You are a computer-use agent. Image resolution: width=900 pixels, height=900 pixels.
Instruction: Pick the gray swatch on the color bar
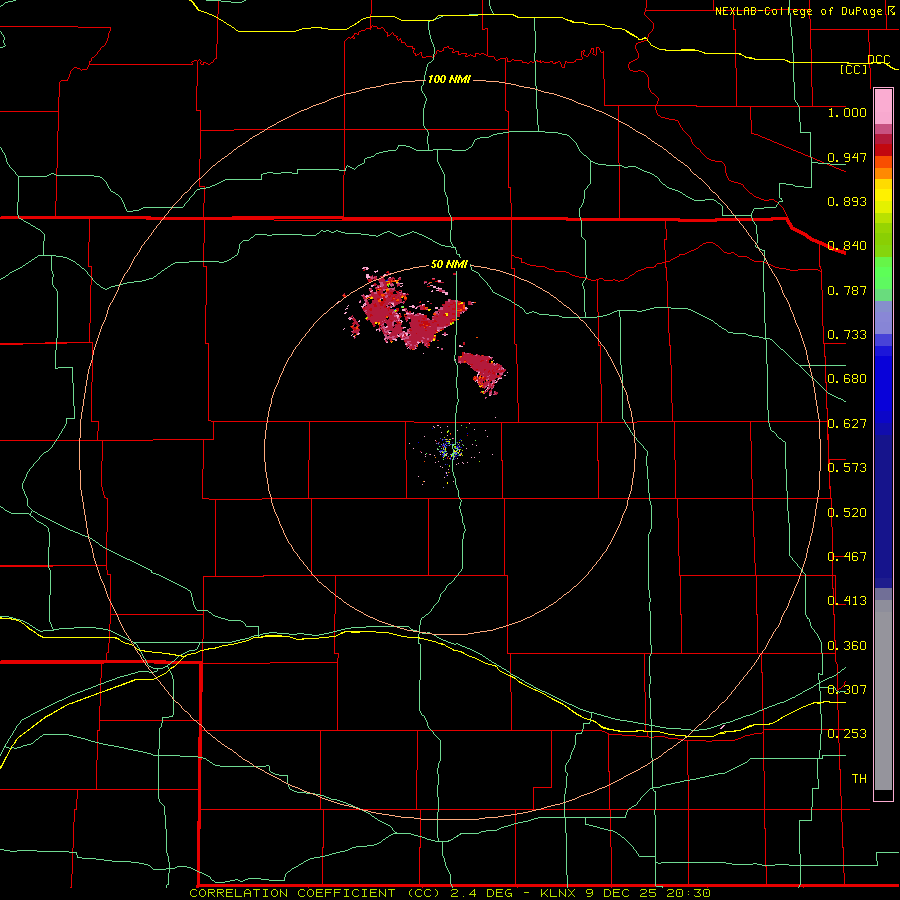[x=883, y=695]
